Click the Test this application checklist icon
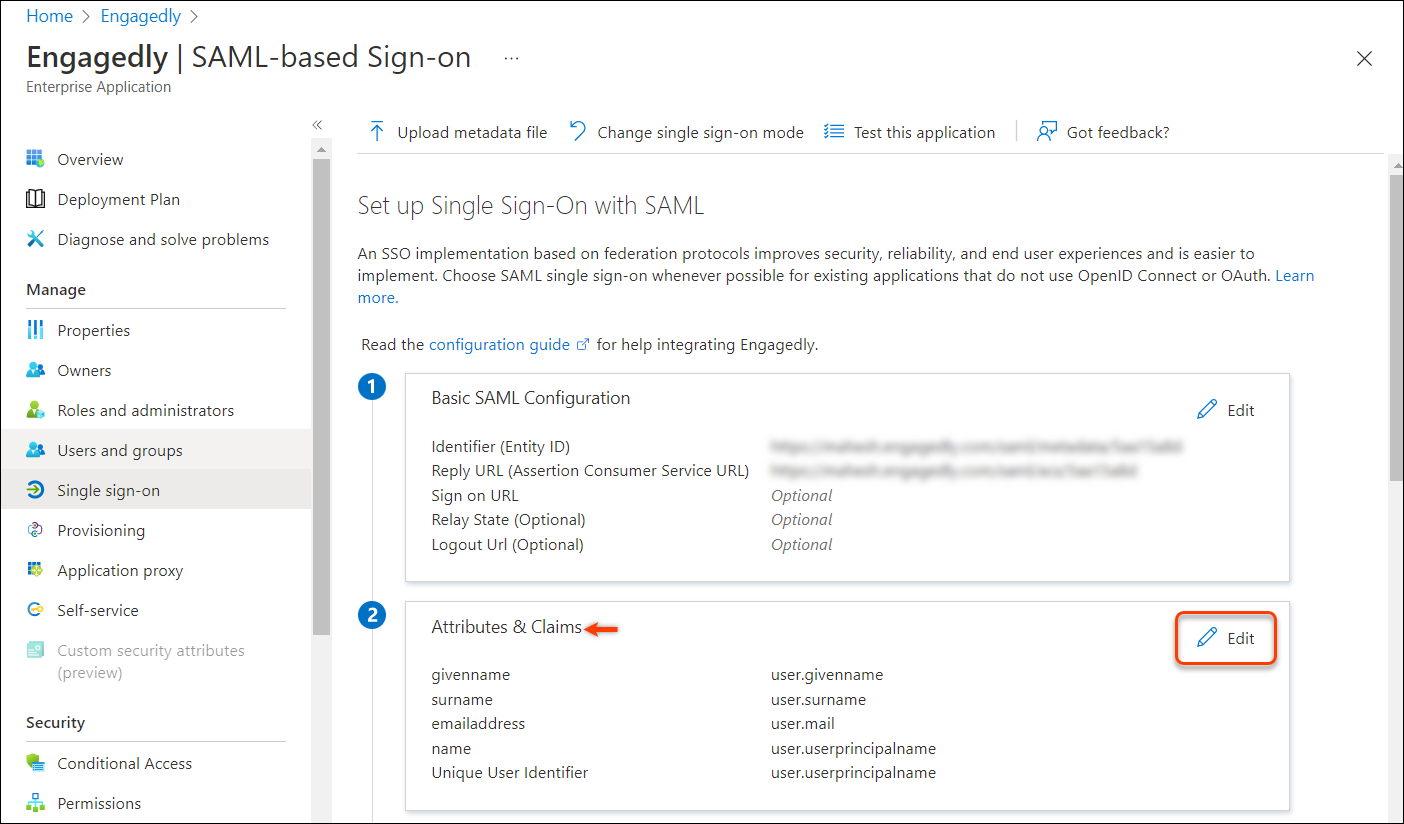The width and height of the screenshot is (1404, 824). point(834,131)
